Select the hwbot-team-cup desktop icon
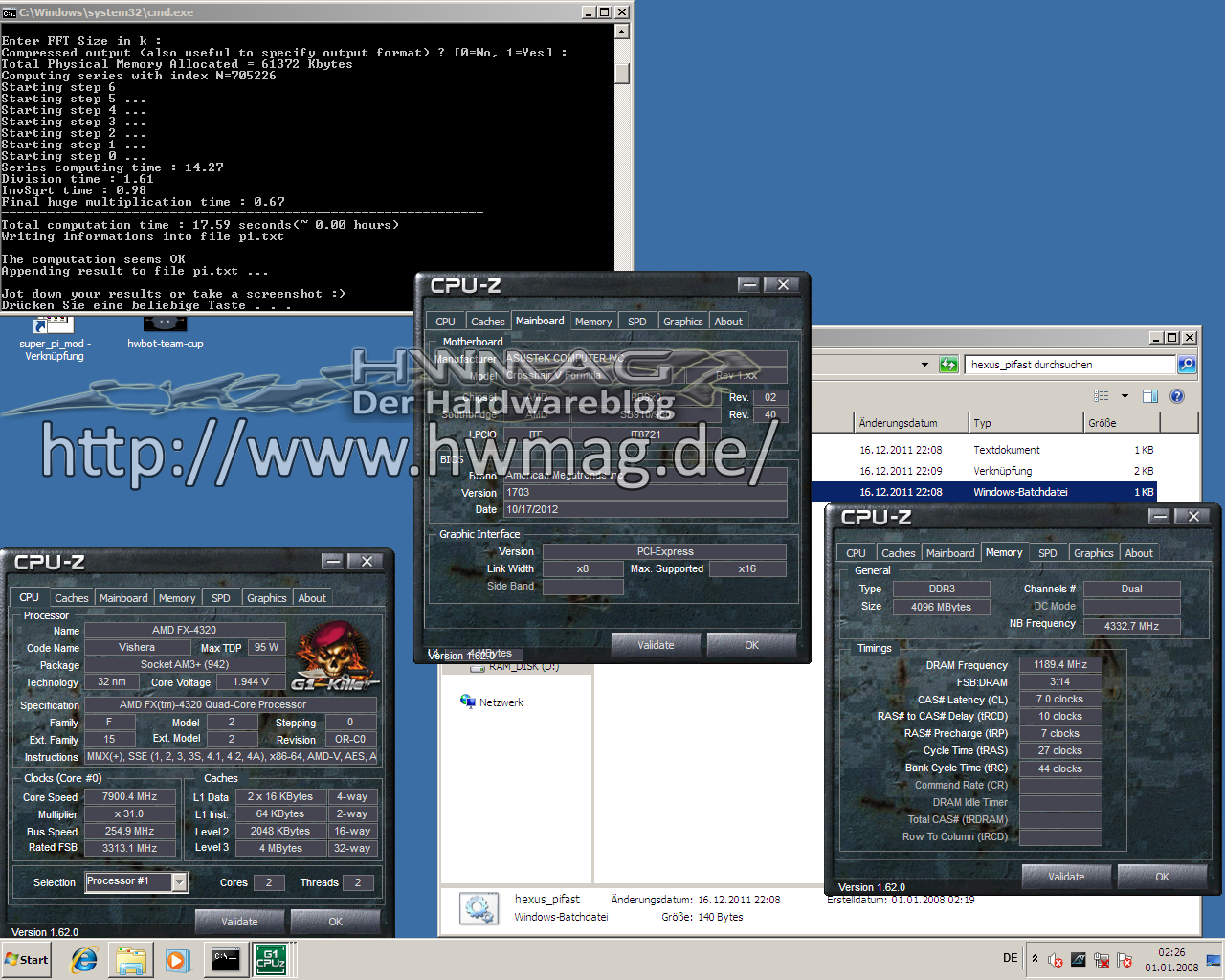 (x=166, y=334)
